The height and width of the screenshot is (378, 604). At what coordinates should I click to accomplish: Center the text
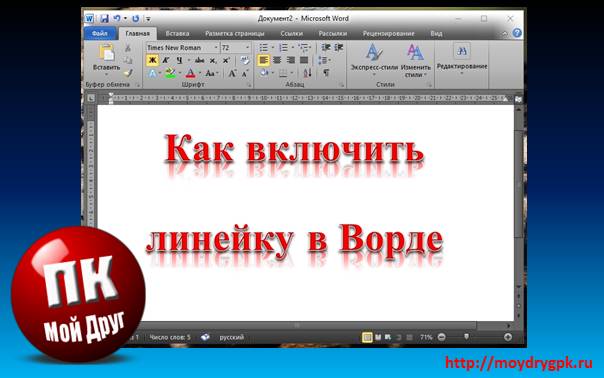coord(277,60)
